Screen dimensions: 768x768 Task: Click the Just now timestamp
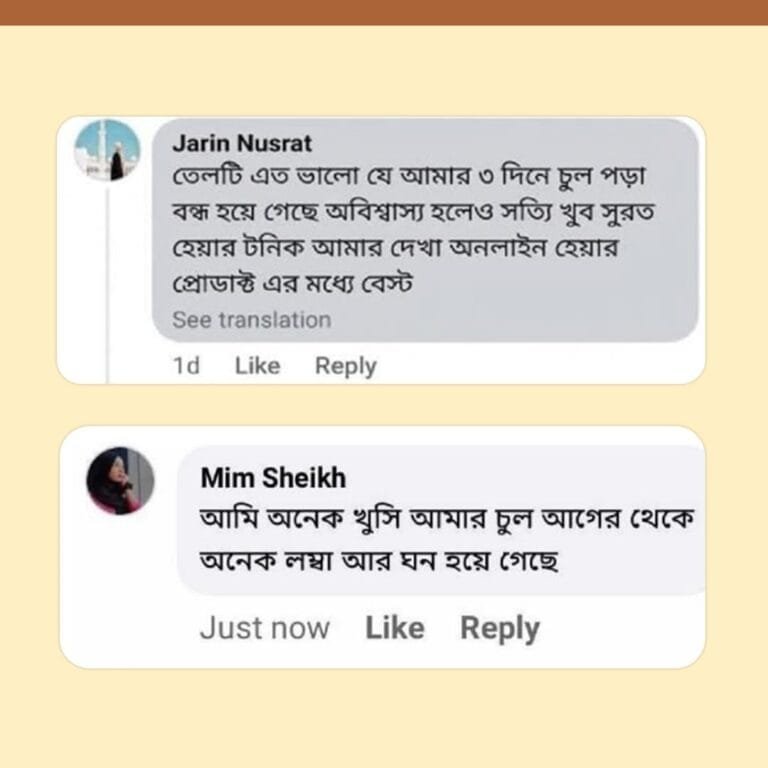(264, 628)
